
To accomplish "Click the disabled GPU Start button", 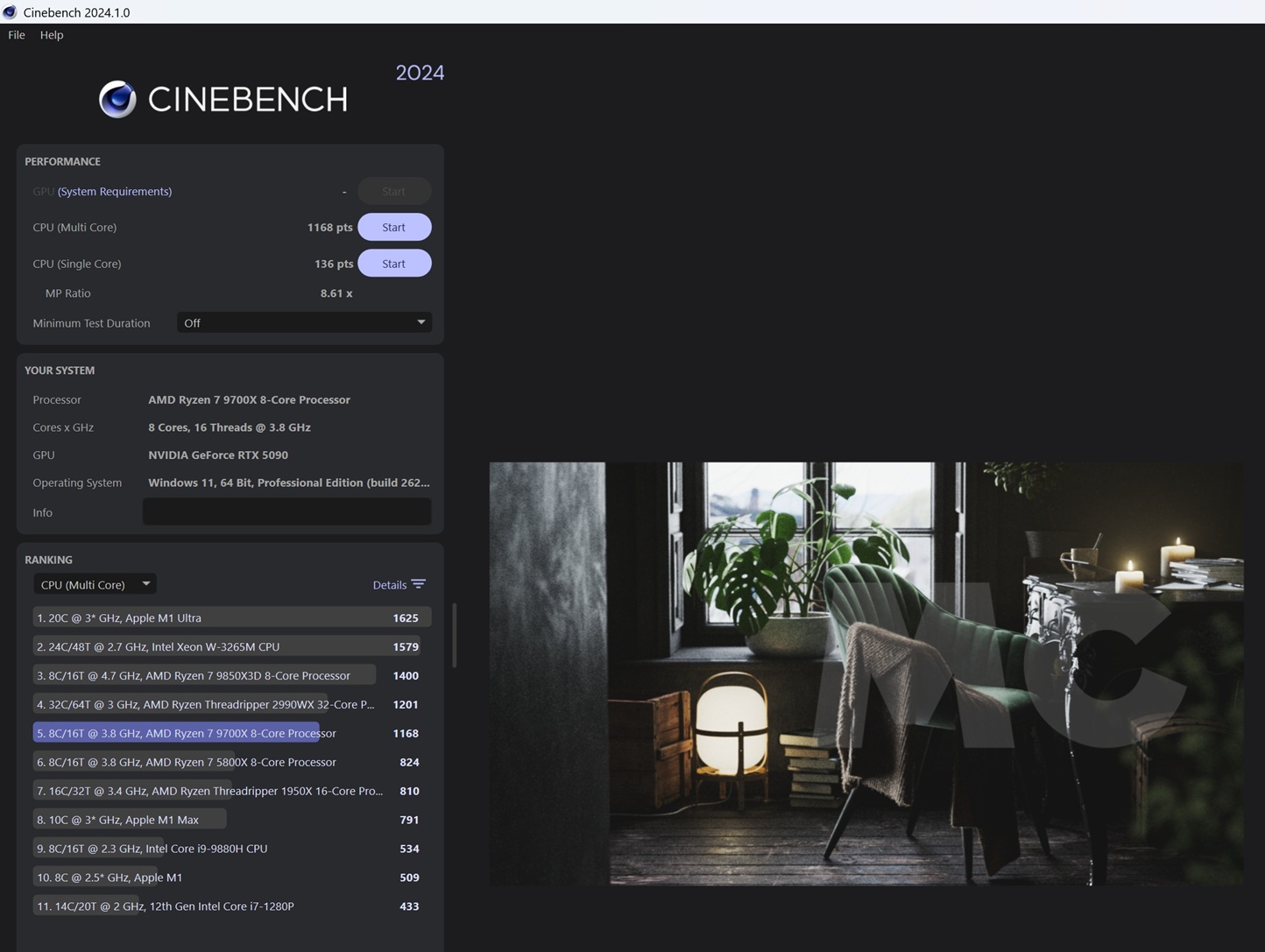I will (393, 191).
